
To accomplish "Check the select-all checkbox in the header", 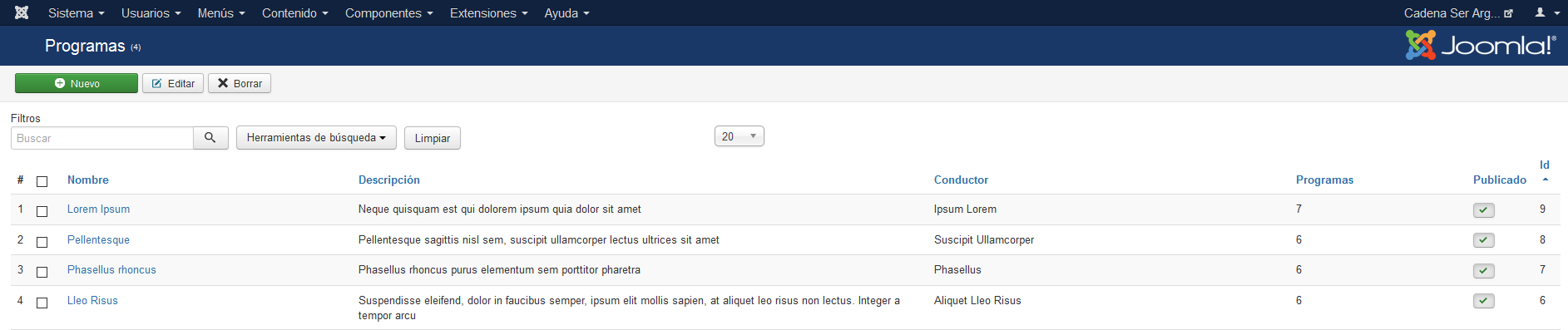I will click(42, 181).
